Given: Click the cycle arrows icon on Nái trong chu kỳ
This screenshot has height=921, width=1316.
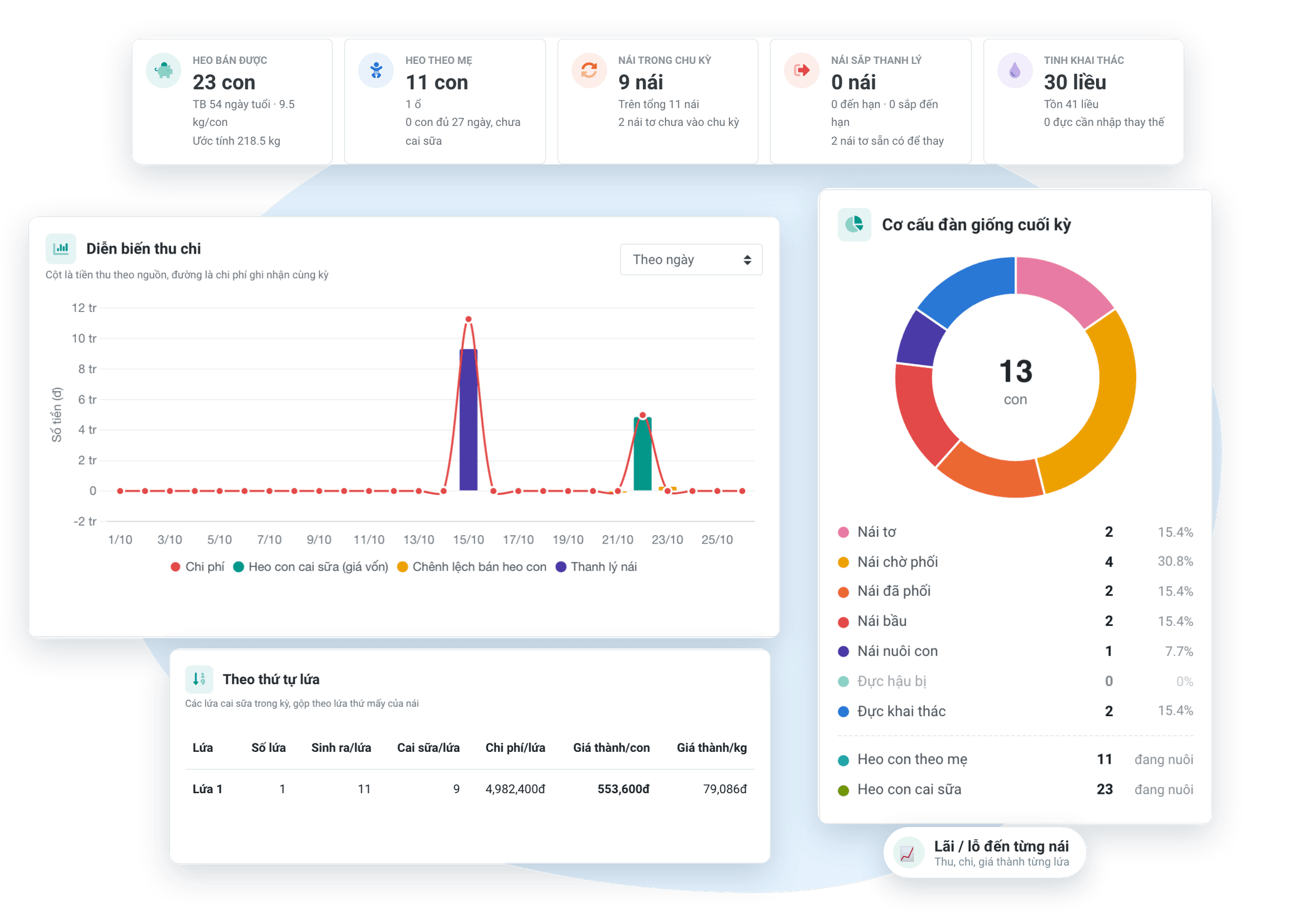Looking at the screenshot, I should pos(589,70).
